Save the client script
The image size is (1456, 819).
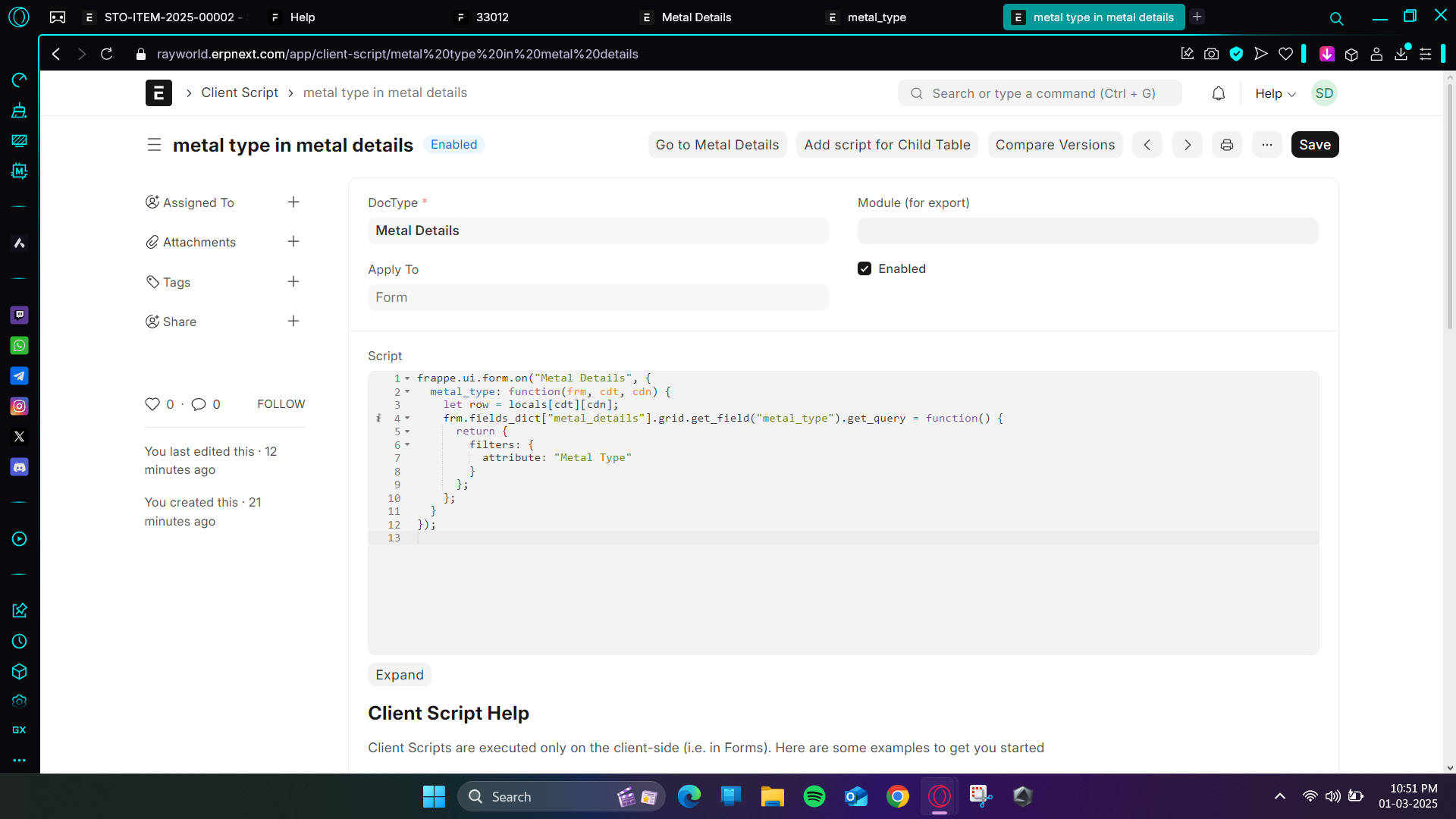(1314, 145)
